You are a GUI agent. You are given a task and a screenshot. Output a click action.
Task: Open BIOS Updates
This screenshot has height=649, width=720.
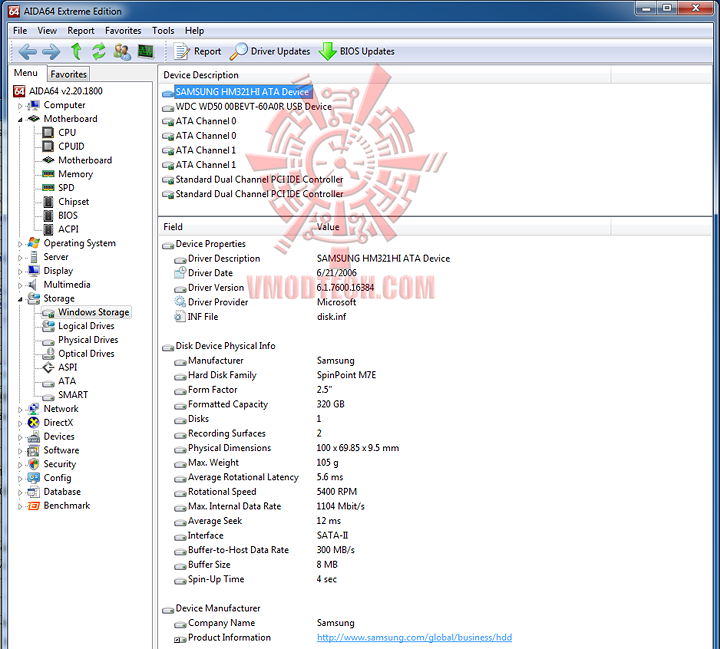click(357, 51)
